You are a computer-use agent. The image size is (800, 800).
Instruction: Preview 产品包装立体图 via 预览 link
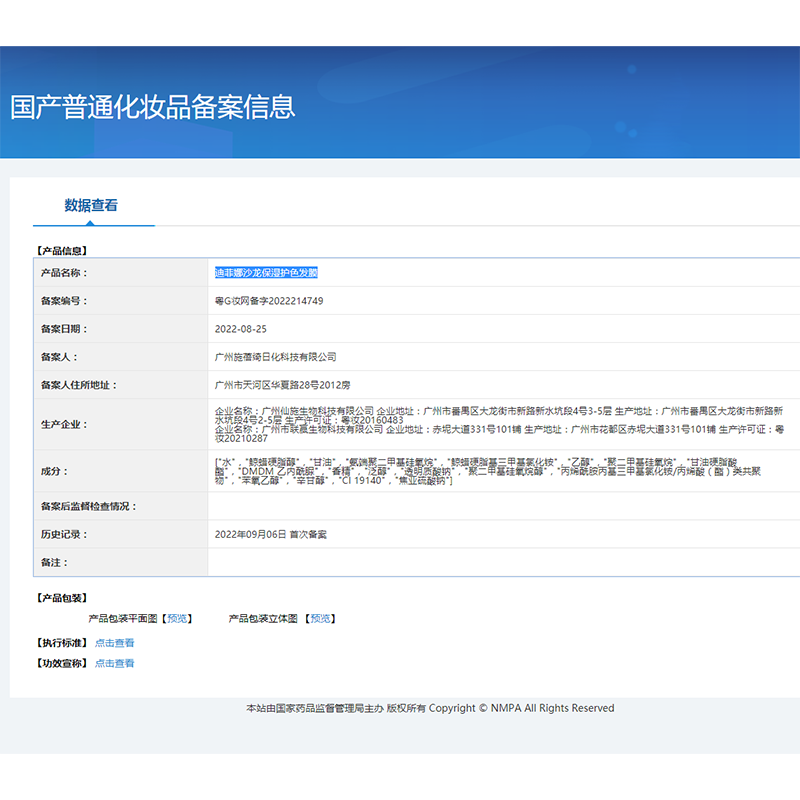point(320,618)
